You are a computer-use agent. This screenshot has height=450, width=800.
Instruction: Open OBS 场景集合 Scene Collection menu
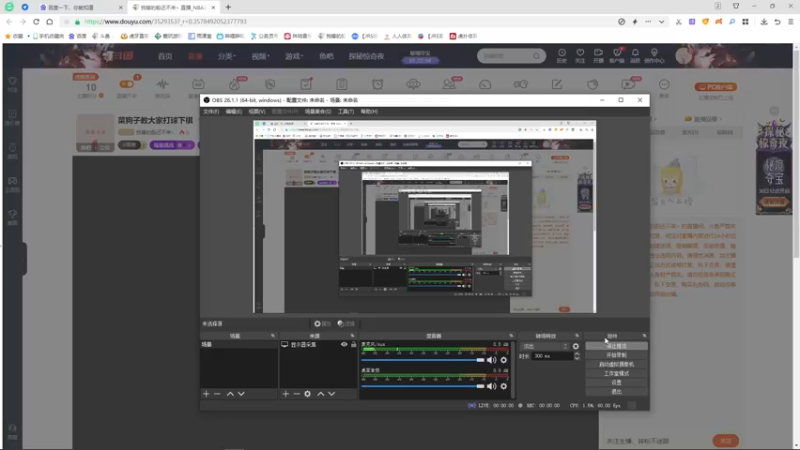(x=318, y=111)
